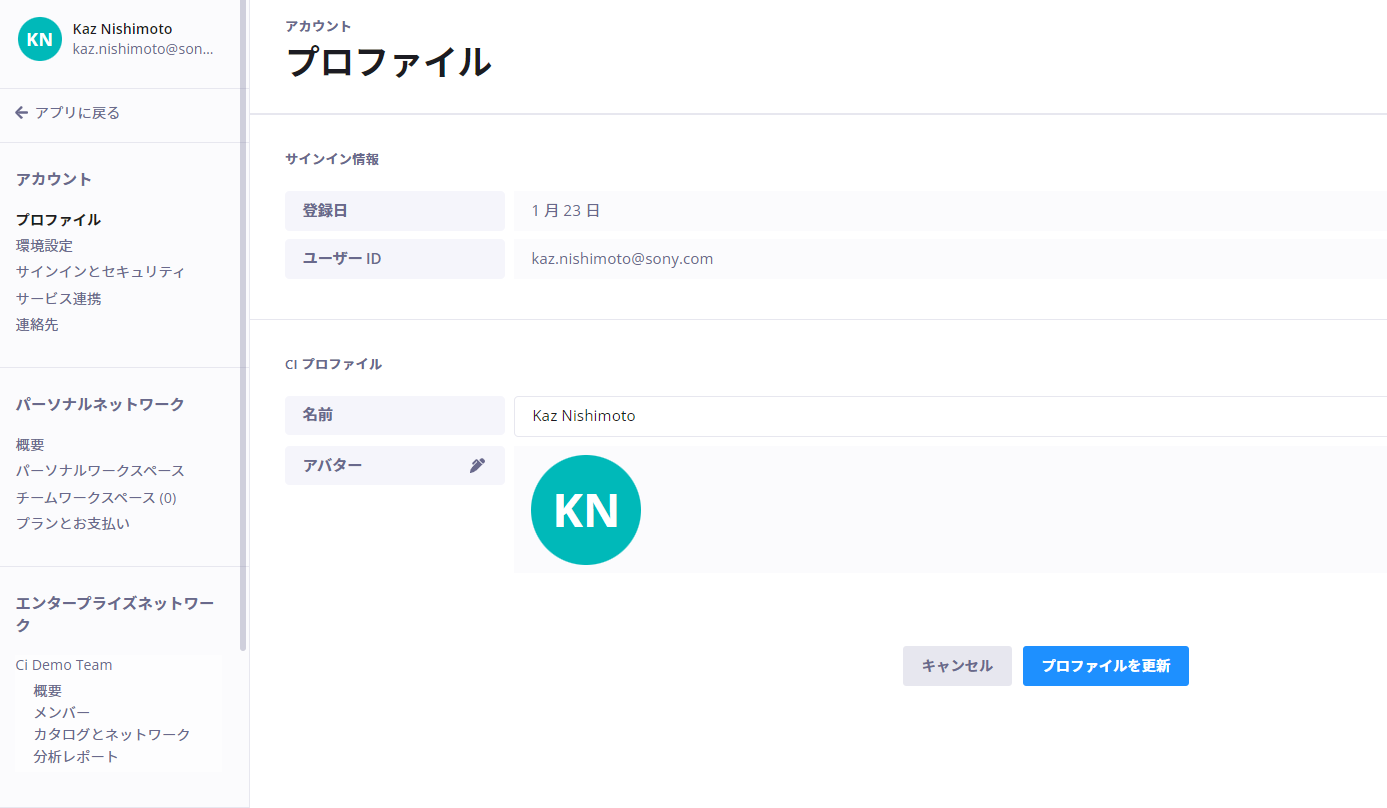Click the アプリに戻る link

tap(77, 113)
